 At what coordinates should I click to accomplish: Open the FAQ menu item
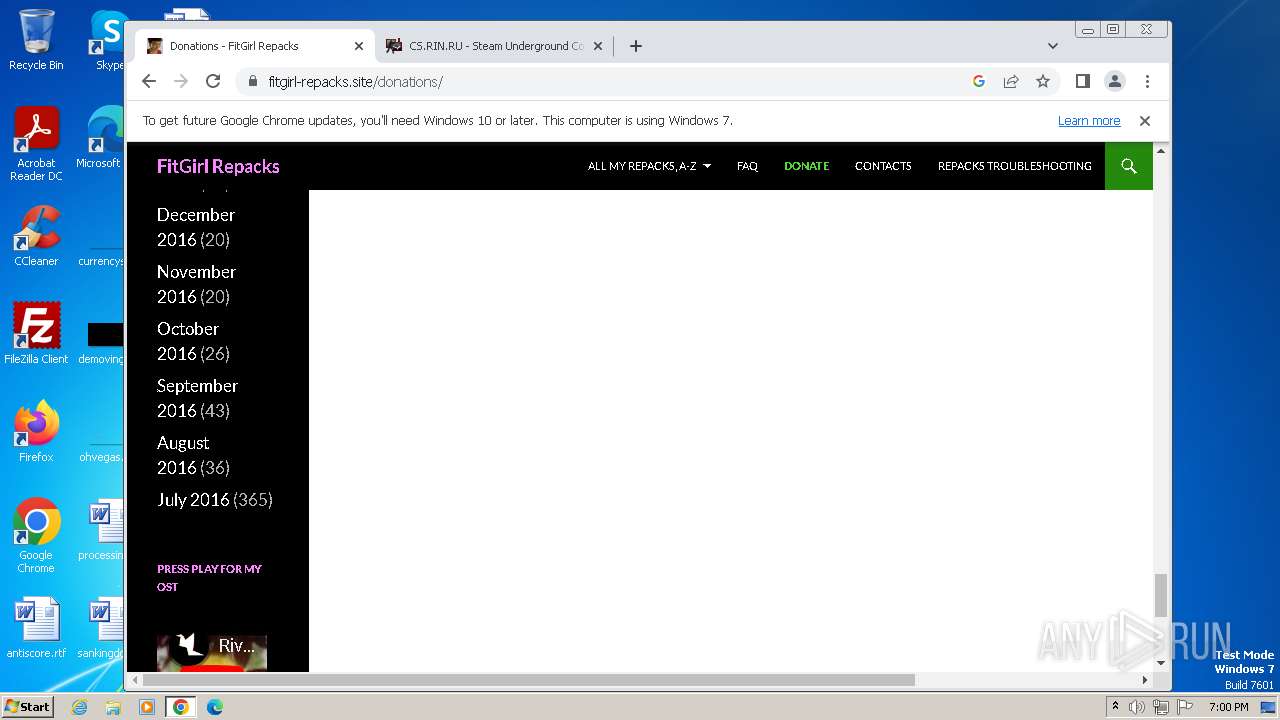(x=747, y=166)
